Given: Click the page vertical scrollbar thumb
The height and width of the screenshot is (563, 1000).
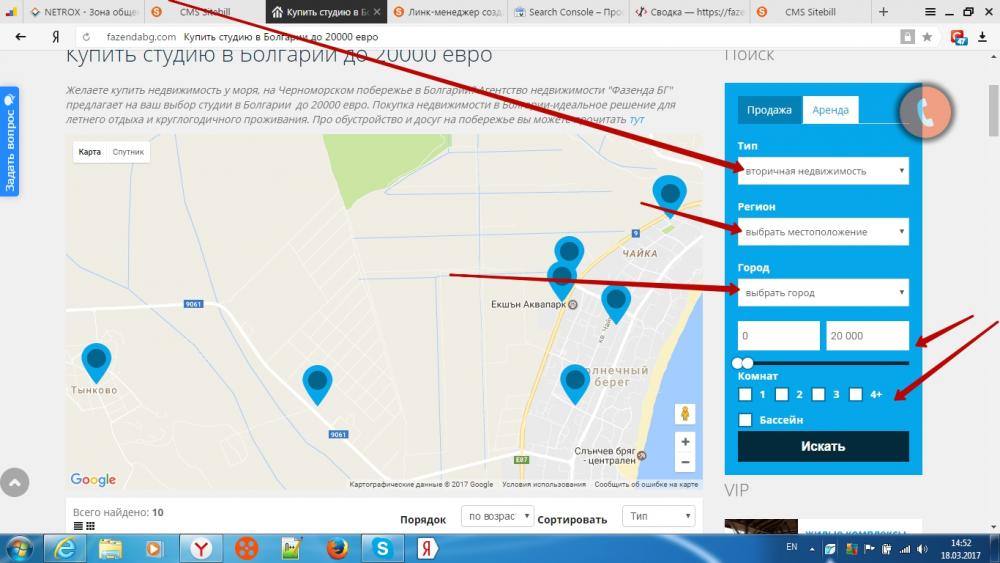Looking at the screenshot, I should coord(993,110).
